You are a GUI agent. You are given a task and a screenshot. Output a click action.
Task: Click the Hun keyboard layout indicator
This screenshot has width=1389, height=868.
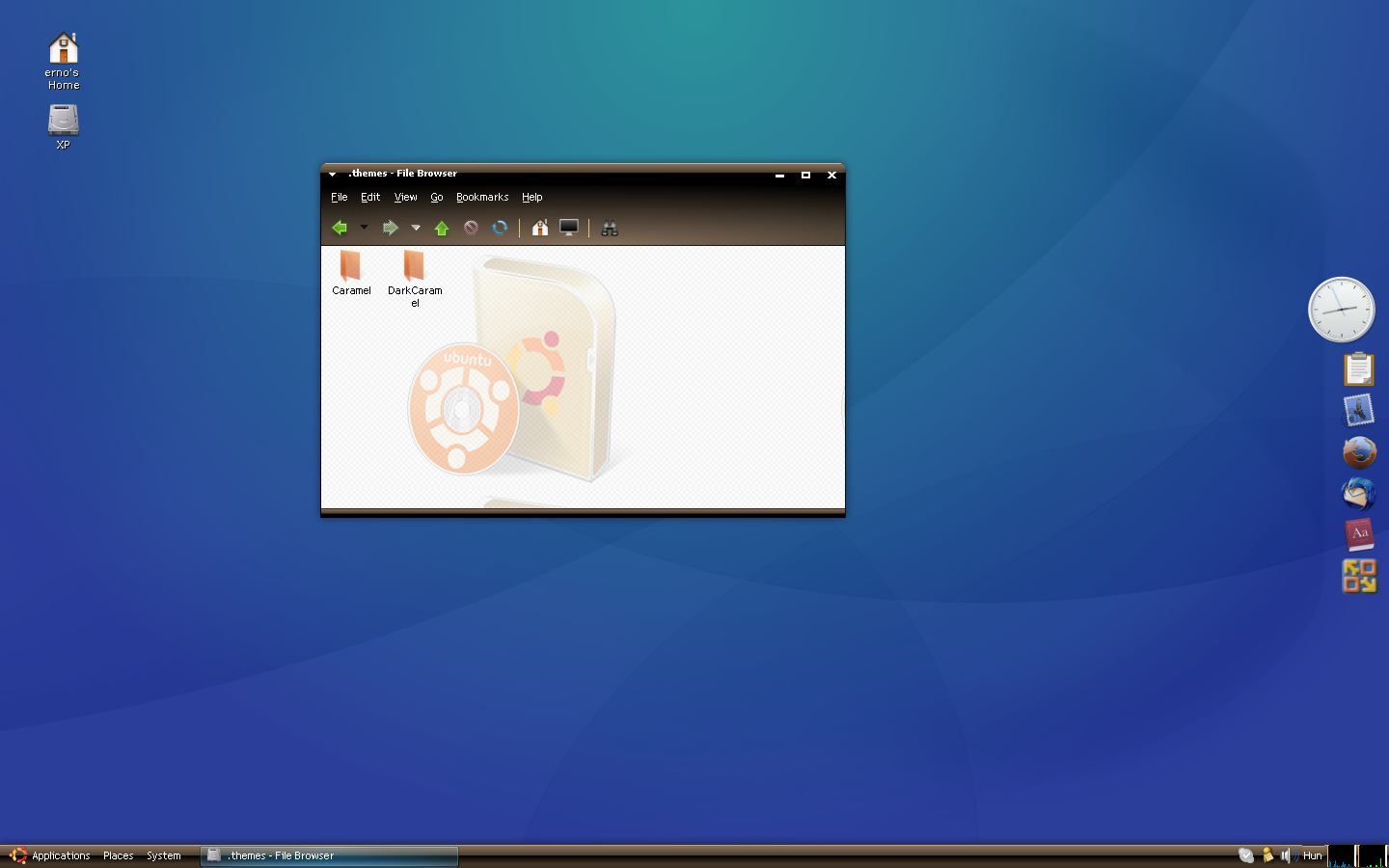tap(1313, 855)
